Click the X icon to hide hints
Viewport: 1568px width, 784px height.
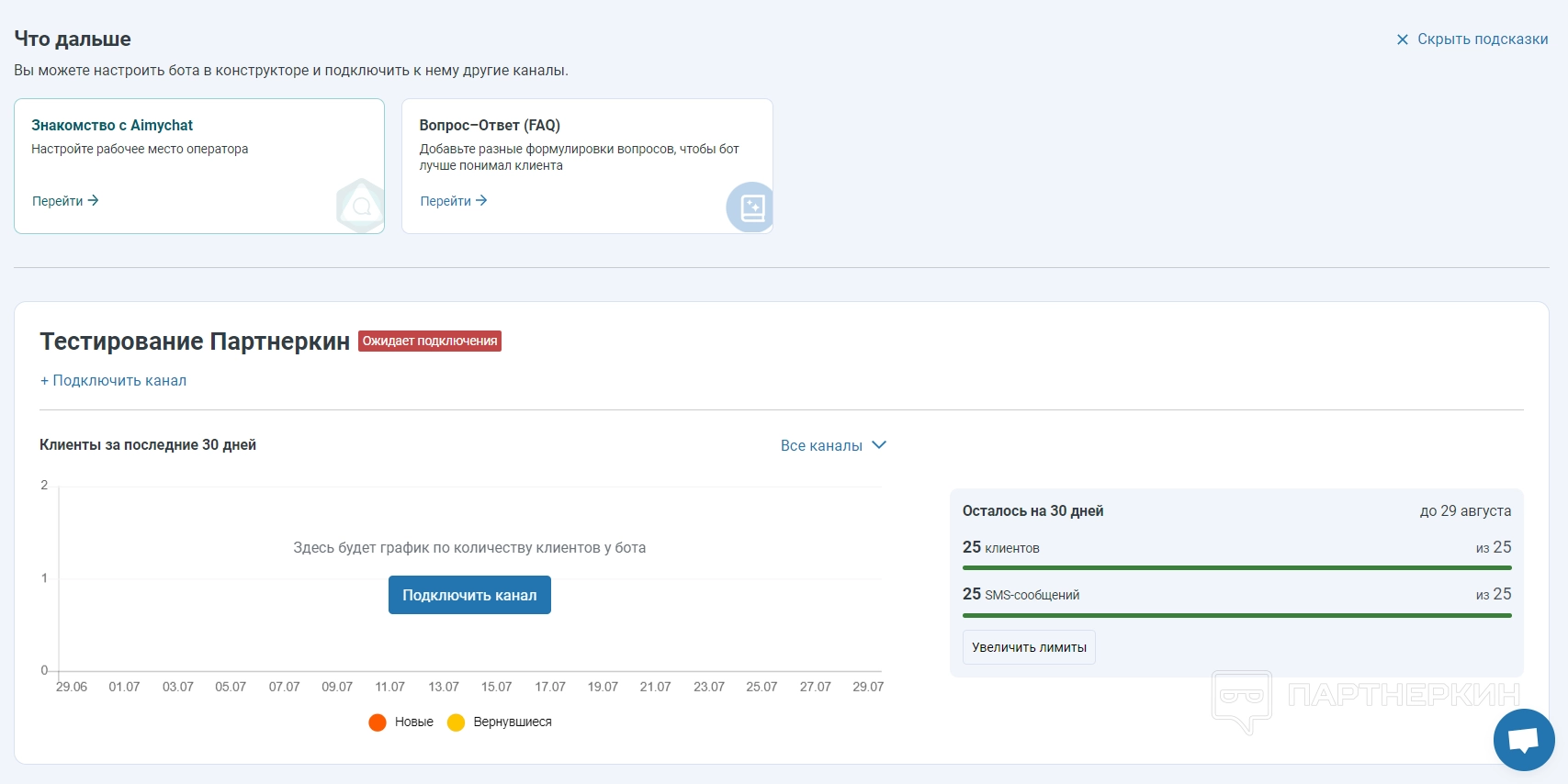click(1402, 39)
